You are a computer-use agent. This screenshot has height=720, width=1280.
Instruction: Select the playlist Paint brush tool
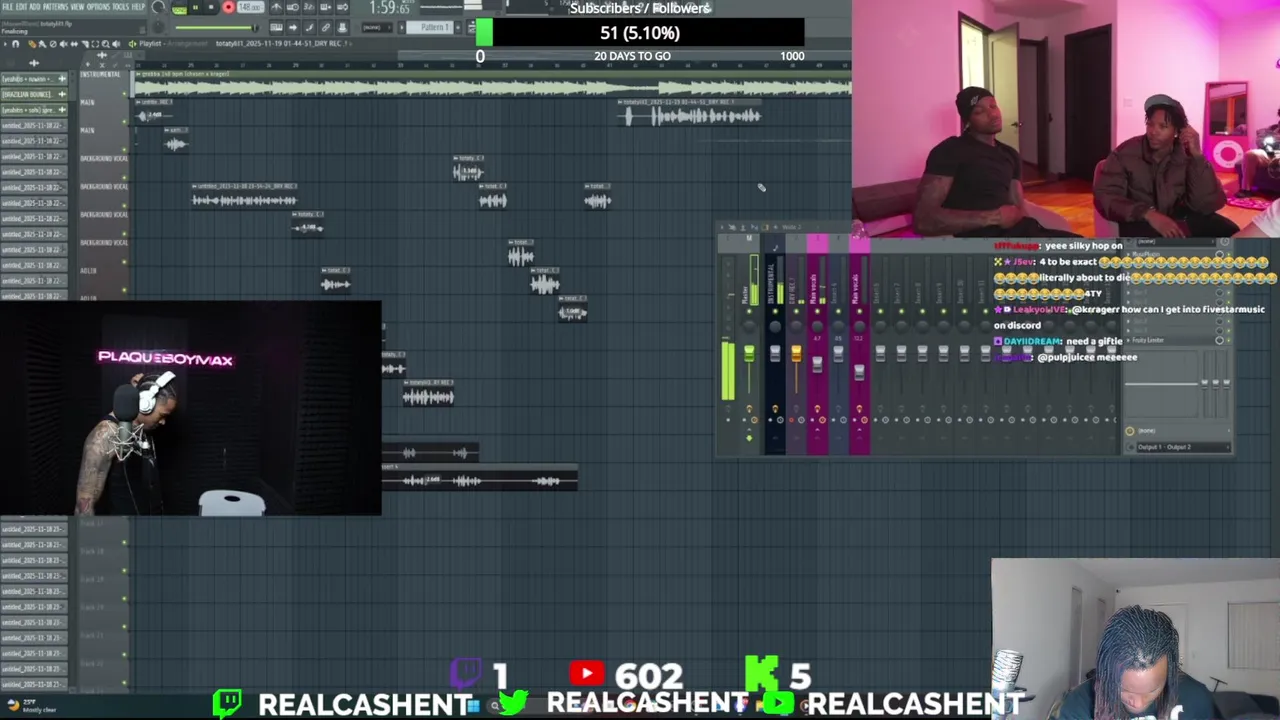(42, 44)
